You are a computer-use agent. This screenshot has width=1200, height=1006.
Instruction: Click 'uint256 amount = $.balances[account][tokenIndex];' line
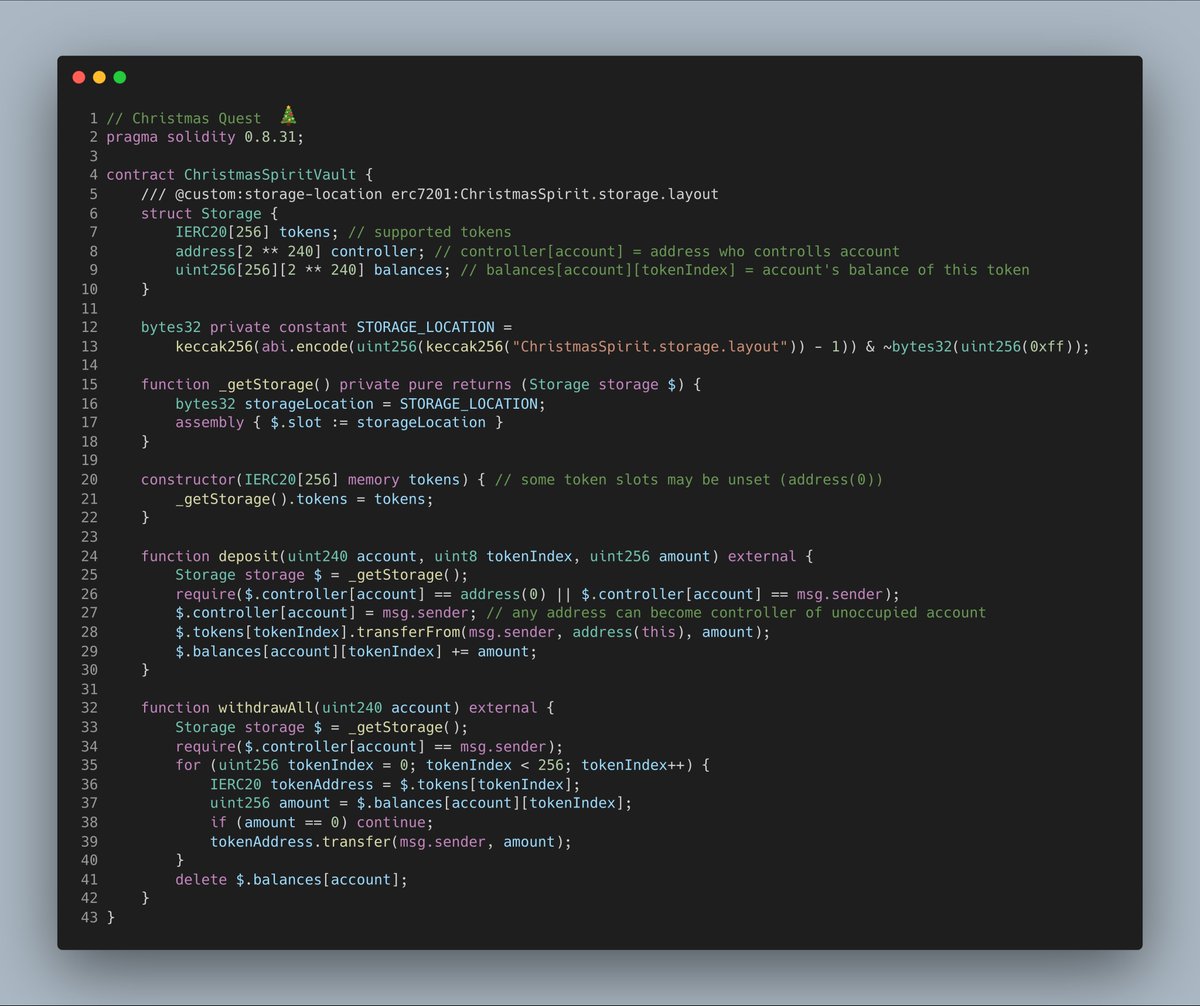422,803
